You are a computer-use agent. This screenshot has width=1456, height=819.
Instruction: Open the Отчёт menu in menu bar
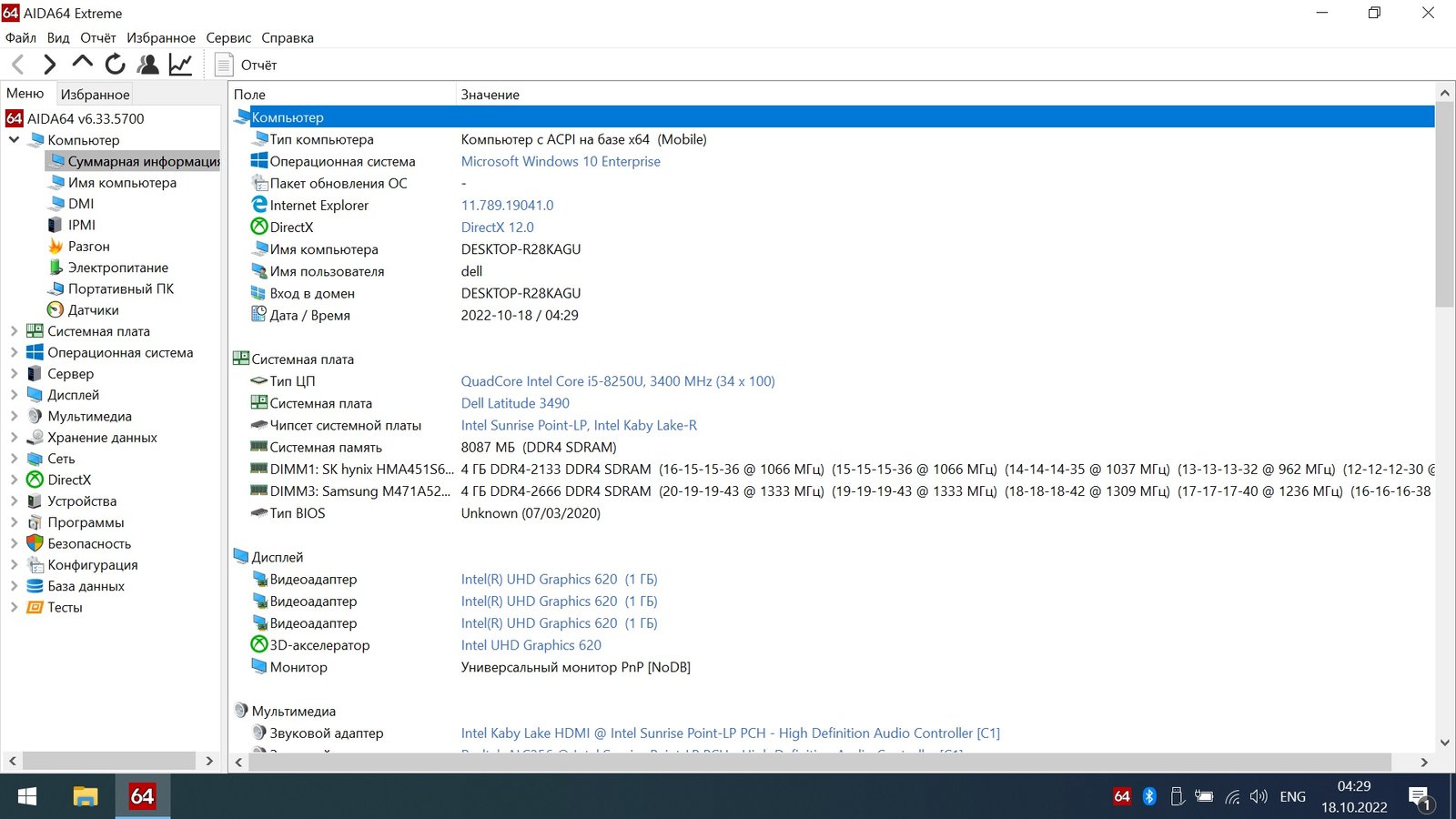pos(97,37)
